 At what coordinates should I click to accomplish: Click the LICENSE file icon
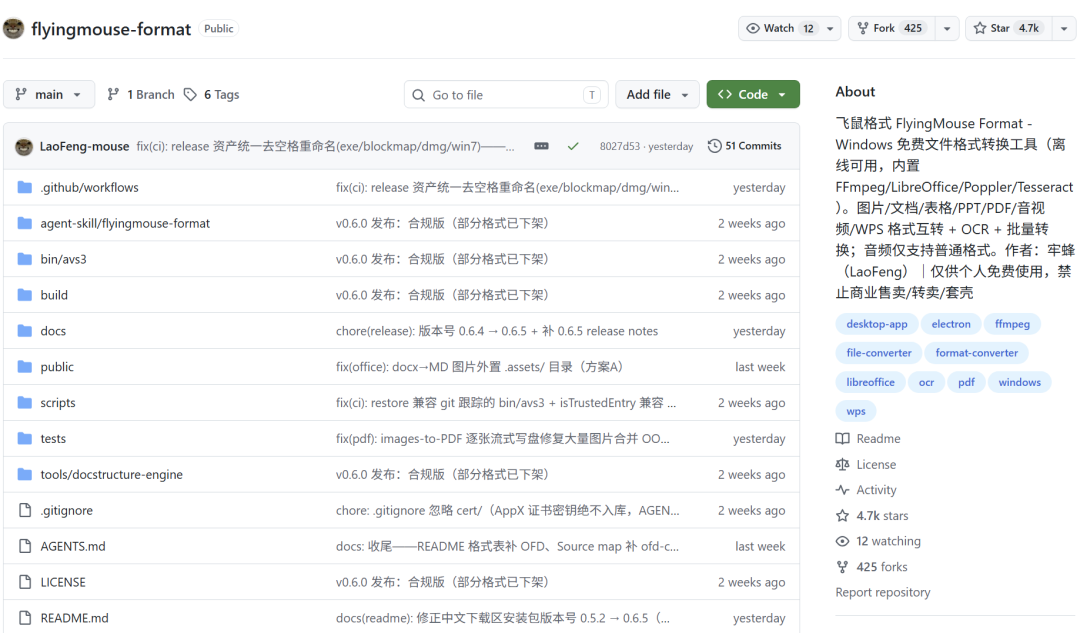[25, 581]
